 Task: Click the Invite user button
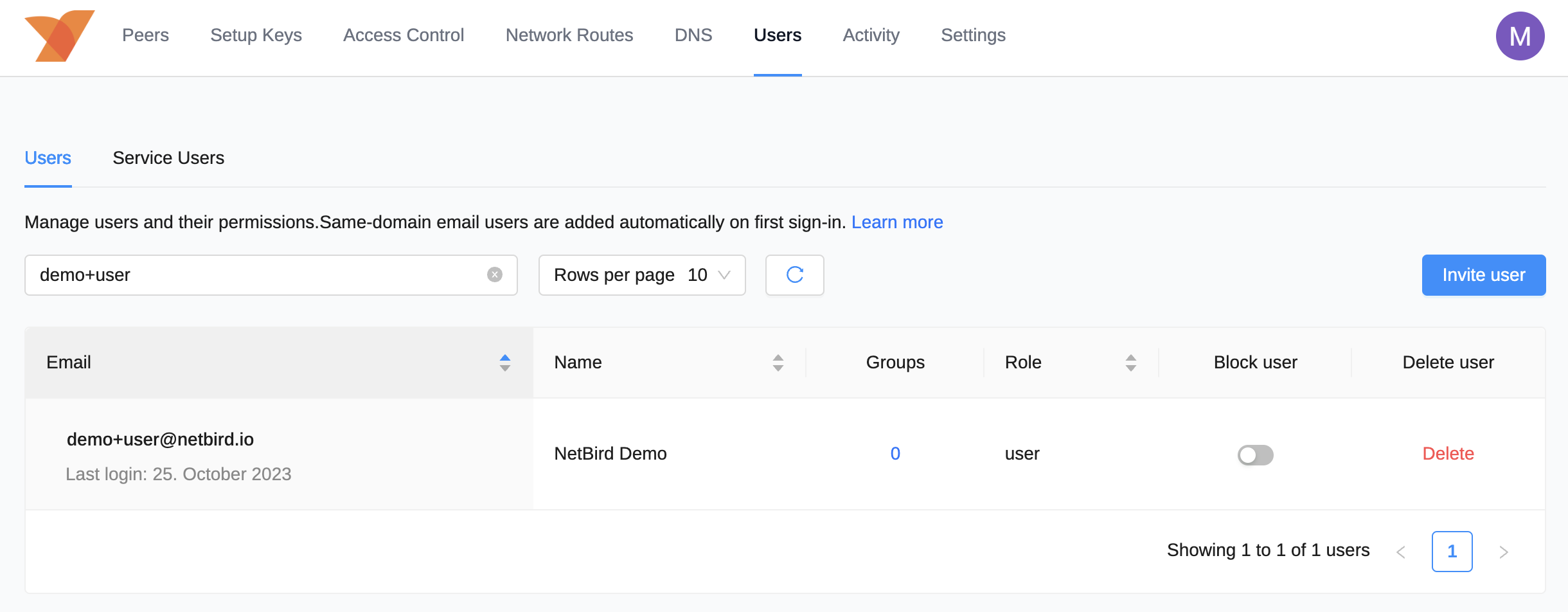[1483, 275]
